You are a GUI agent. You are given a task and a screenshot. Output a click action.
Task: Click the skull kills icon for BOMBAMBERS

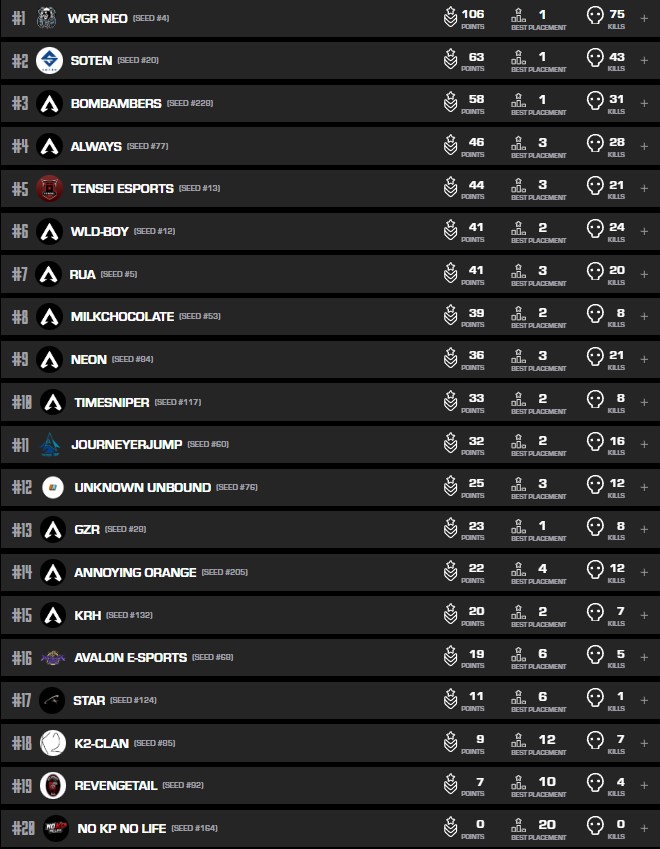point(595,103)
